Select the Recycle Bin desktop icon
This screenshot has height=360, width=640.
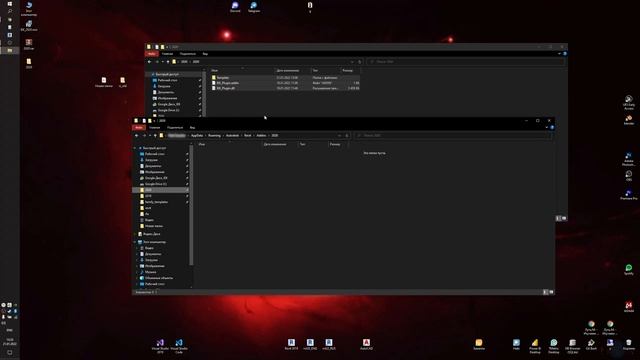click(x=629, y=344)
